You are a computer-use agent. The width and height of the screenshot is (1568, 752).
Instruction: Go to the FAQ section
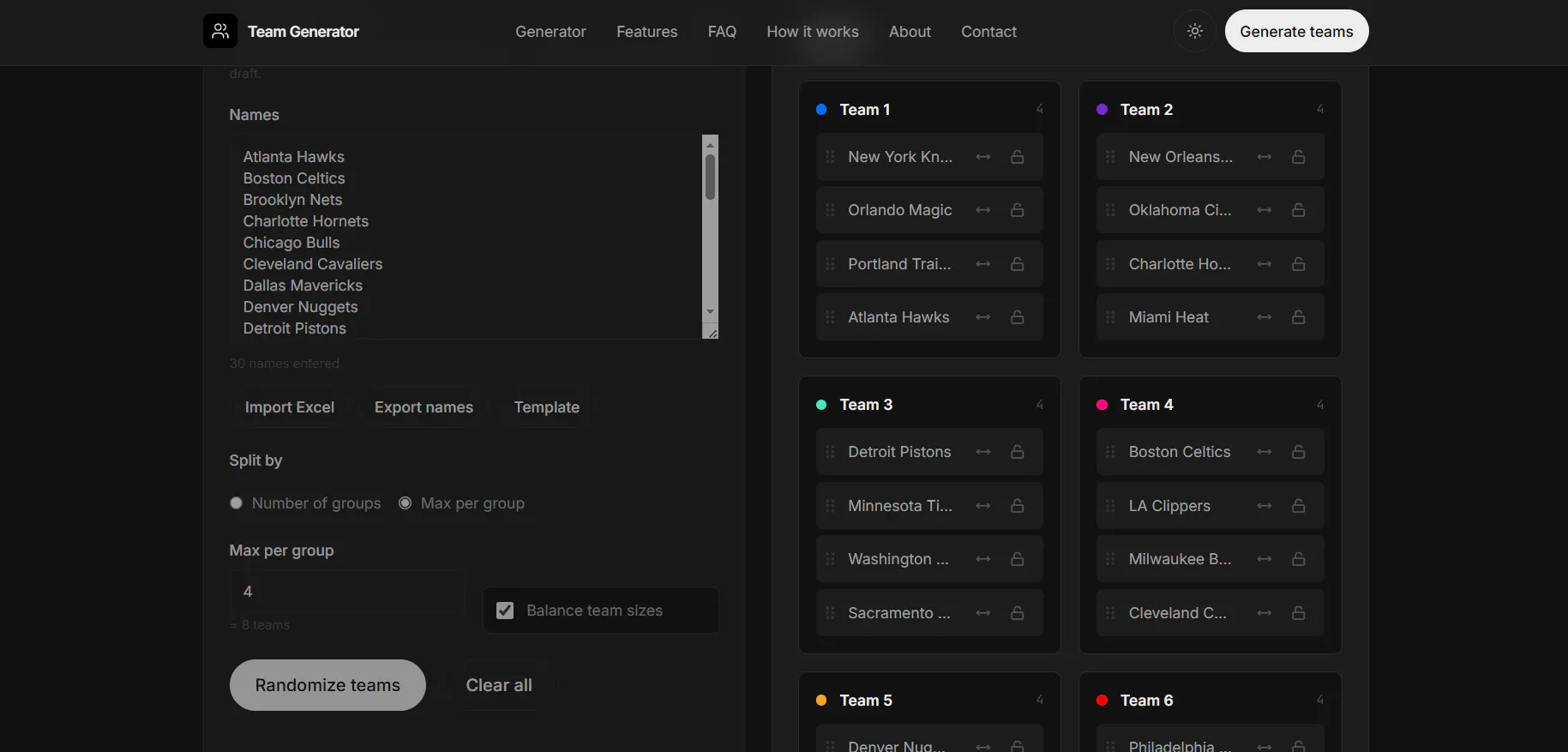coord(722,32)
